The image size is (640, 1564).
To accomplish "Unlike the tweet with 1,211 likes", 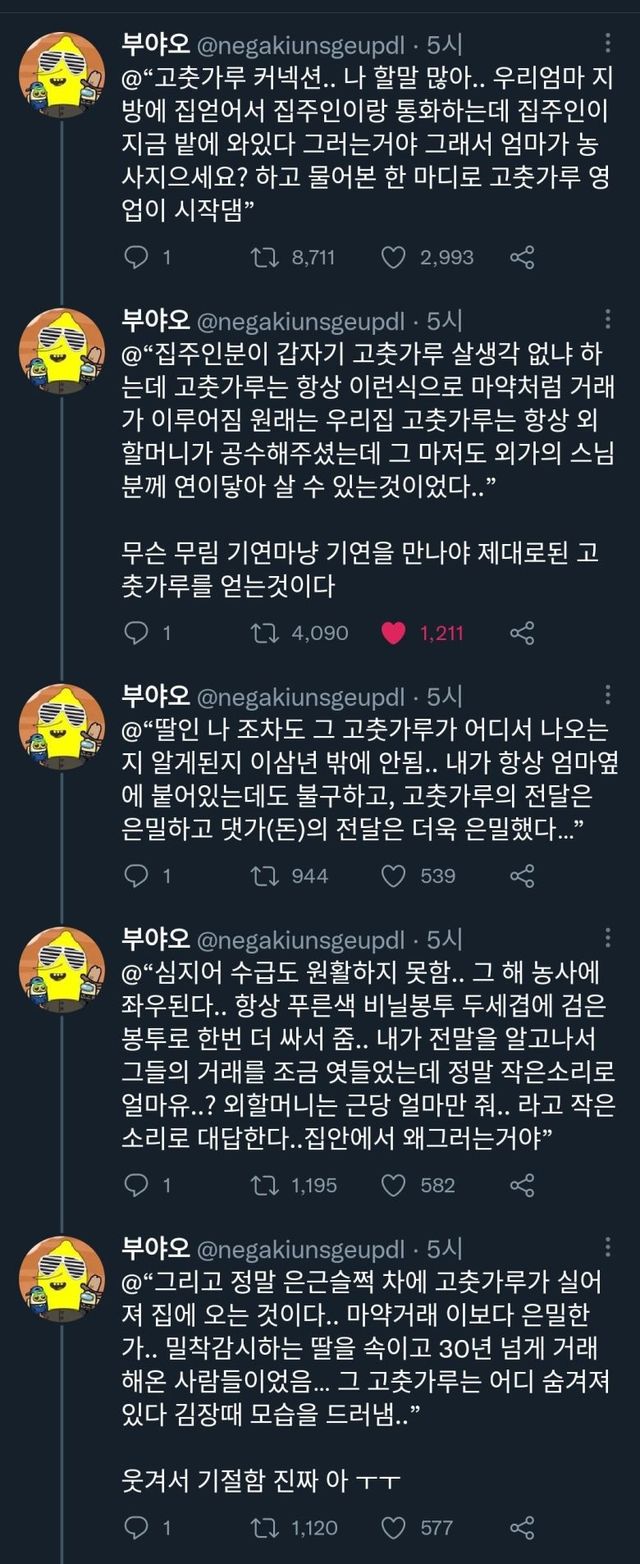I will tap(394, 632).
